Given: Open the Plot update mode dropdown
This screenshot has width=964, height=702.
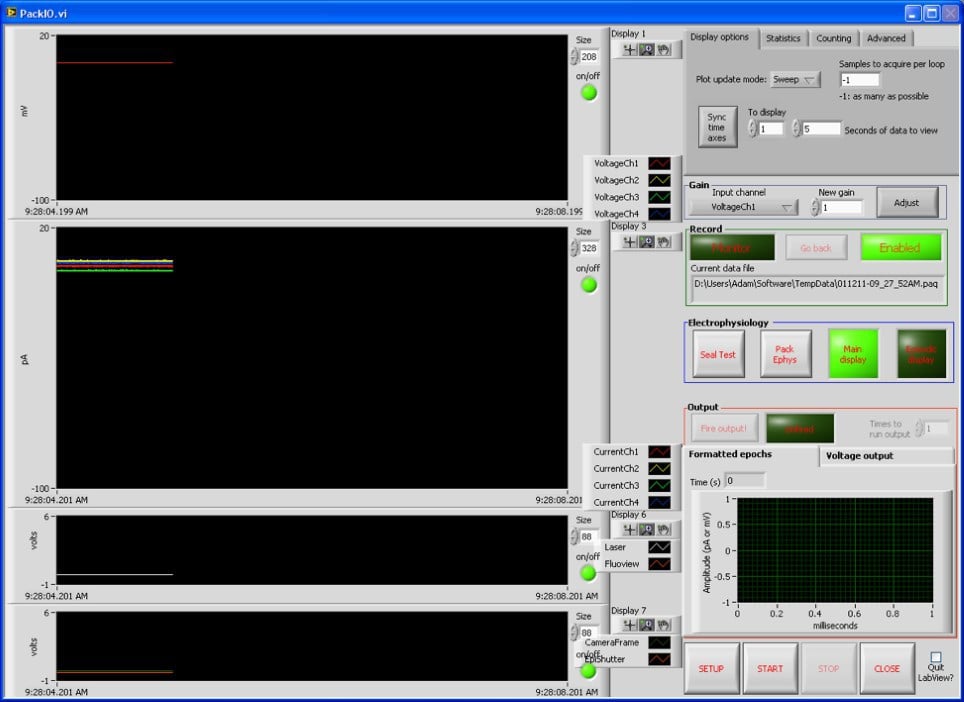Looking at the screenshot, I should 795,80.
